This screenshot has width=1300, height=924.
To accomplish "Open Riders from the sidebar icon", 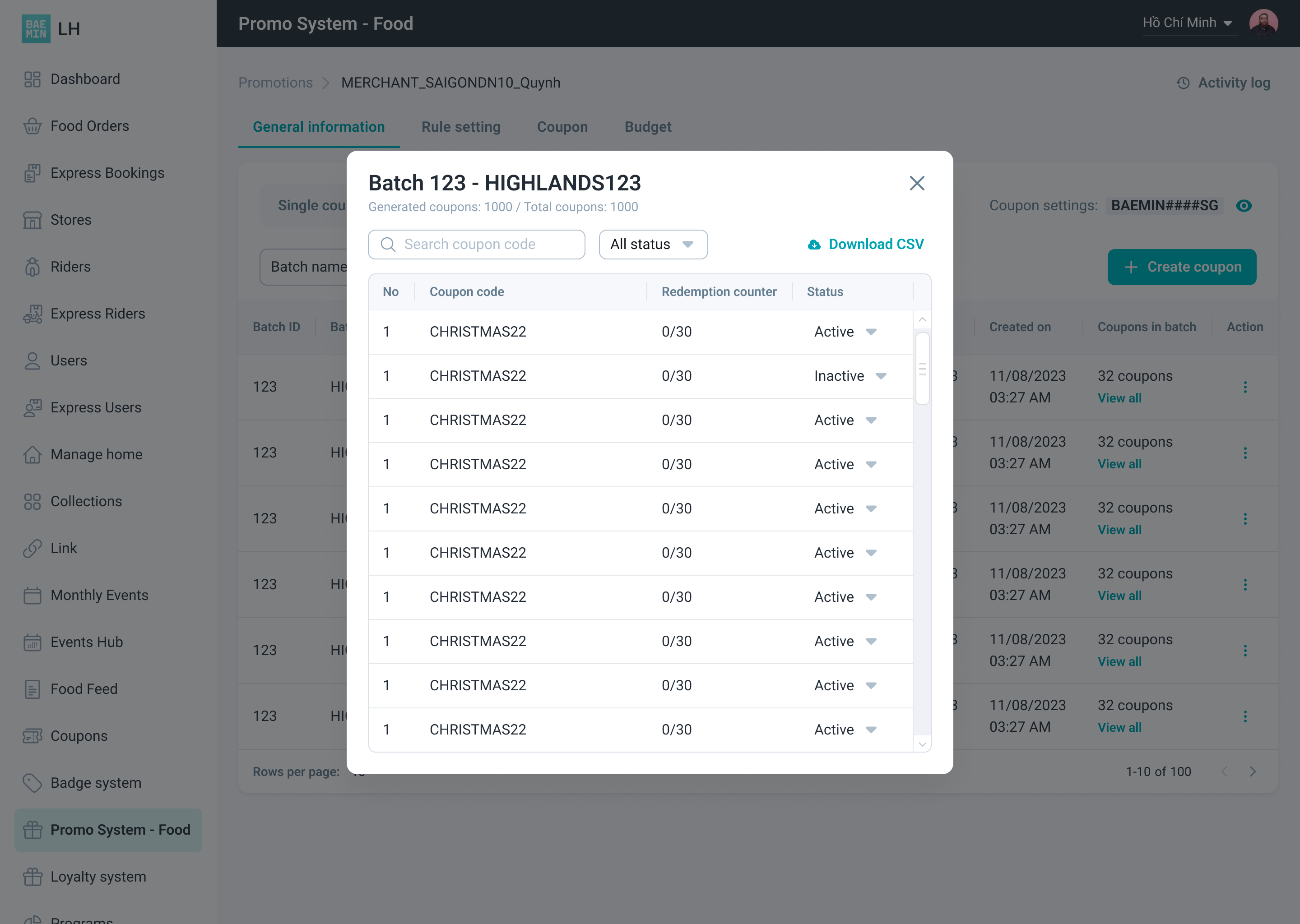I will pyautogui.click(x=32, y=267).
